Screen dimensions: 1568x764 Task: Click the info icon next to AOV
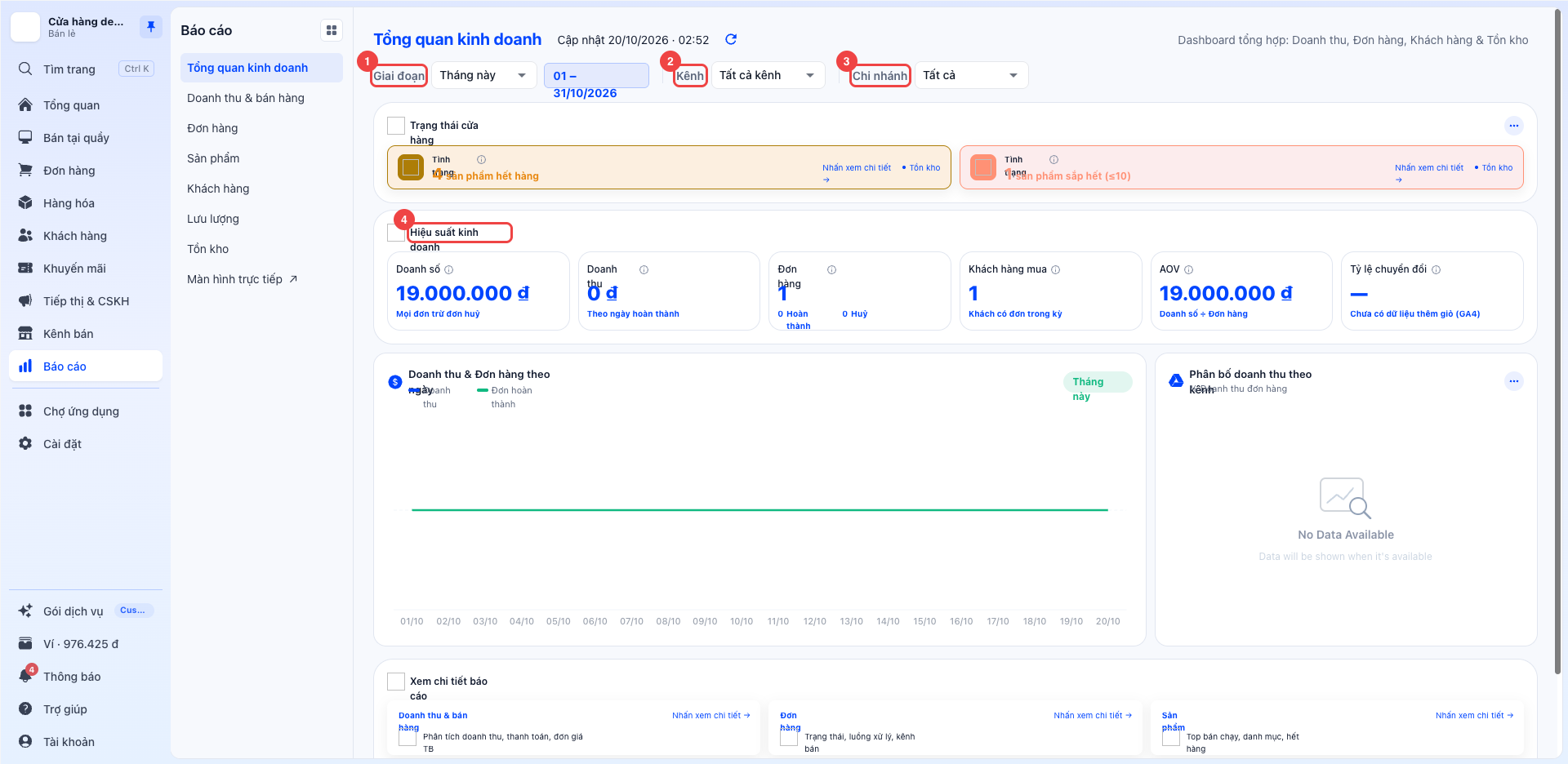click(1188, 269)
